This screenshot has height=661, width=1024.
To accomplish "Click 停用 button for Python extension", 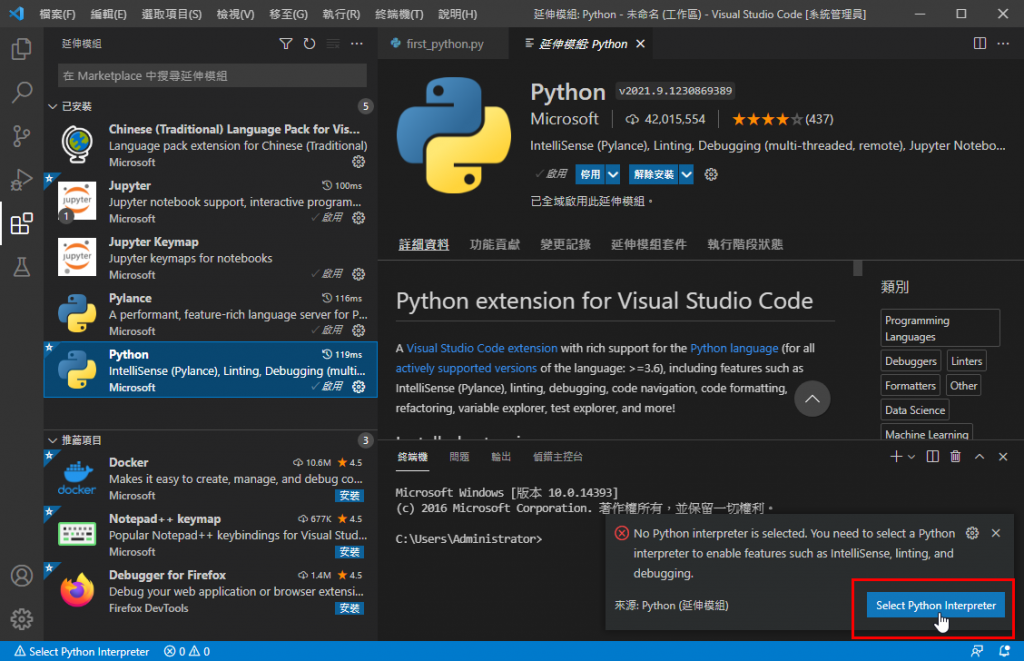I will (x=590, y=174).
